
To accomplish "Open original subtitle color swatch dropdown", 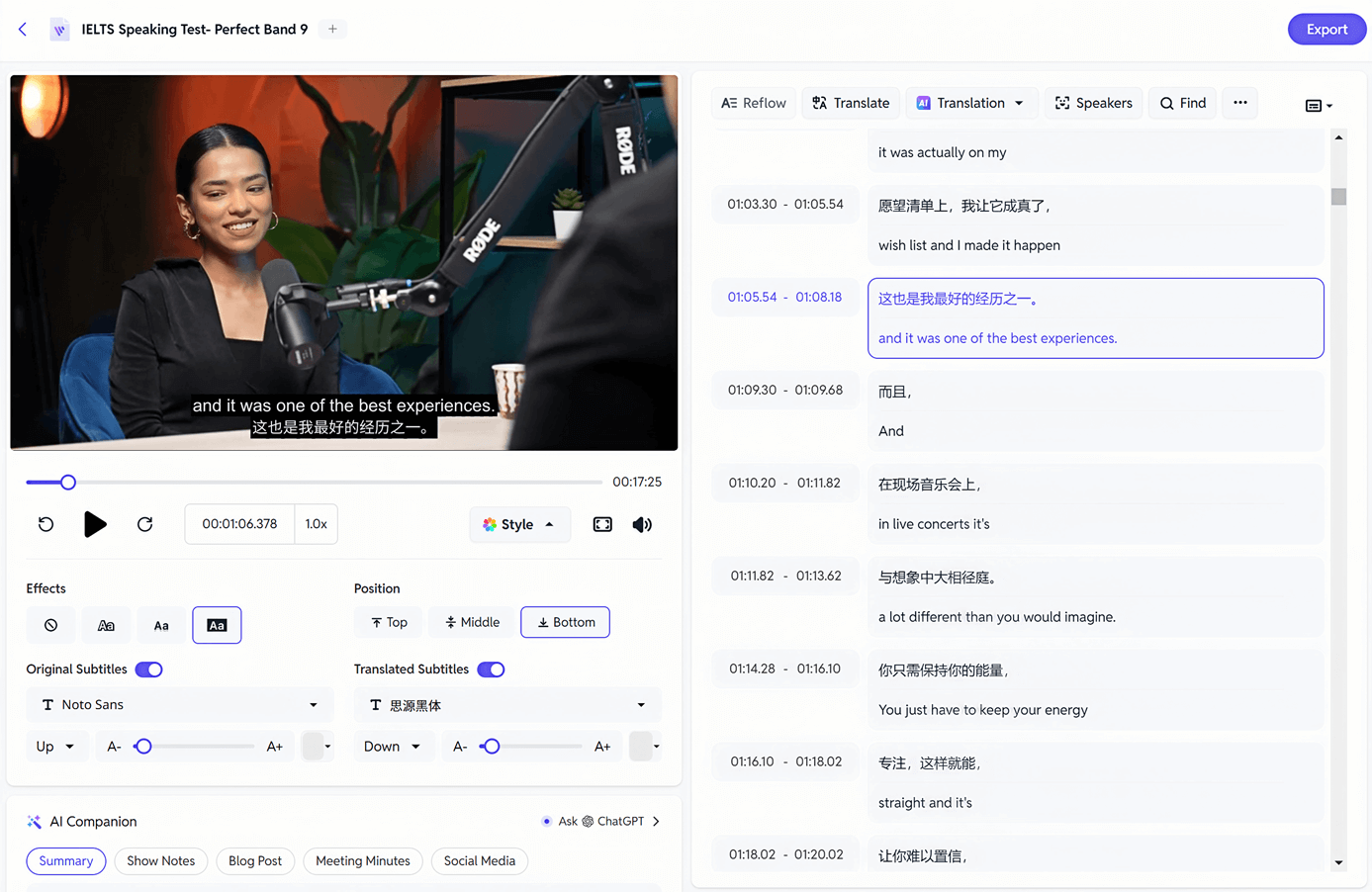I will pos(317,747).
